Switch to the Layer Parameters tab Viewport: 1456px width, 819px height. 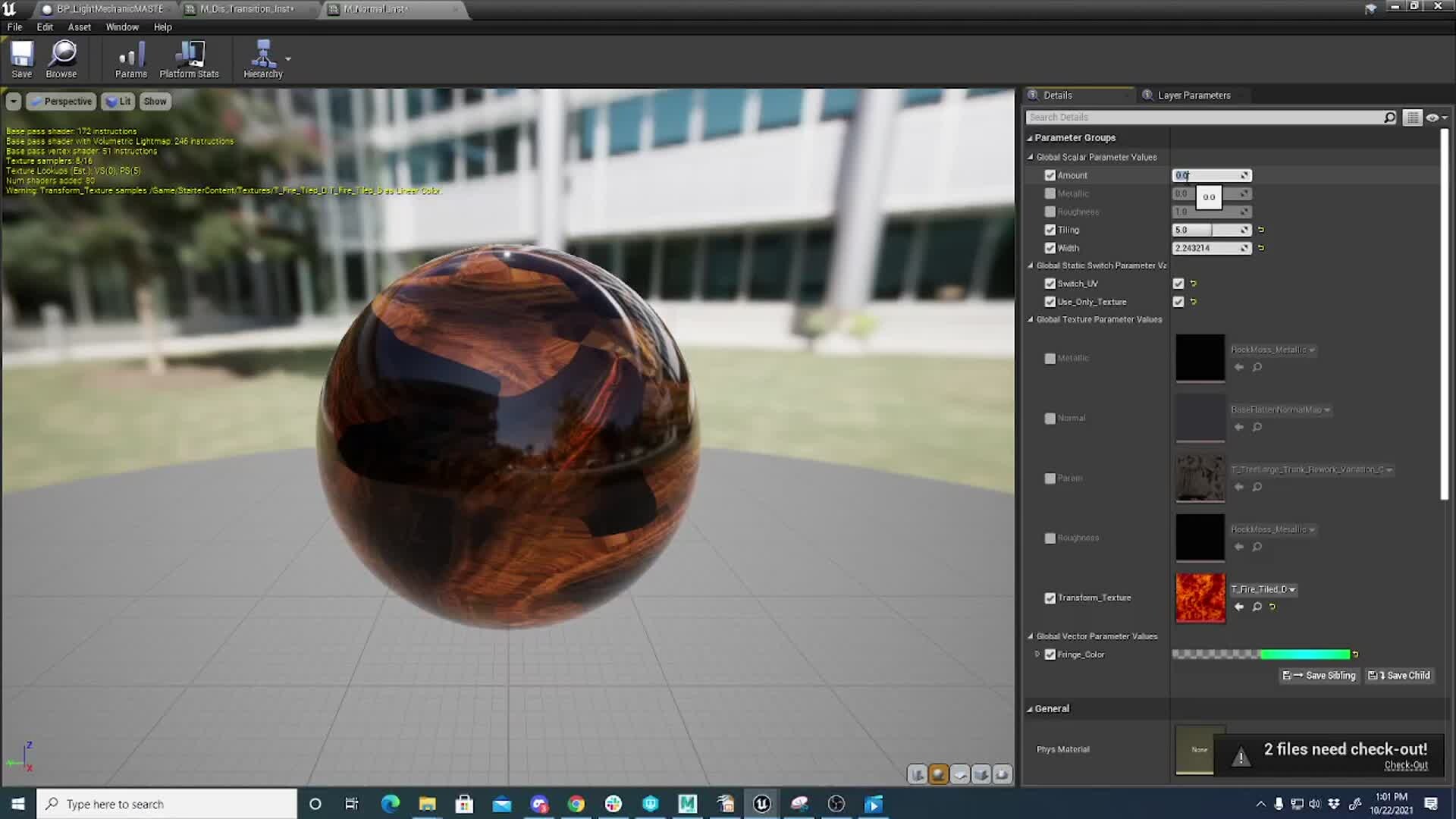[1193, 96]
